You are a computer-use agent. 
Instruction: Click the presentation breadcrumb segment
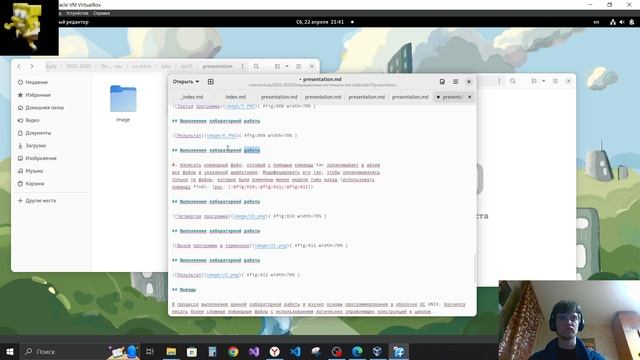coord(218,66)
